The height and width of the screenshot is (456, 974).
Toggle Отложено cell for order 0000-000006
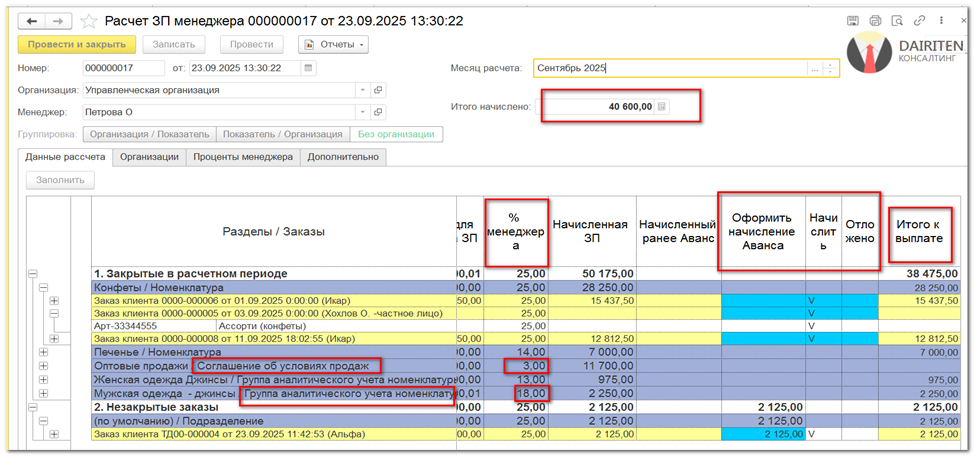pos(860,300)
